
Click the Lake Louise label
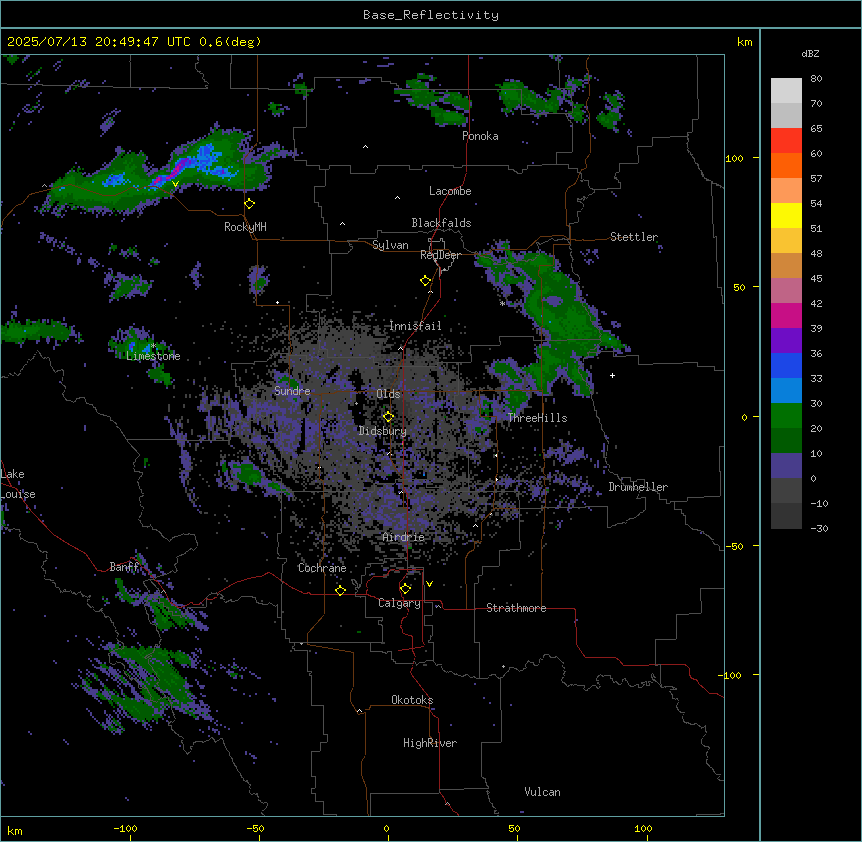coord(18,484)
